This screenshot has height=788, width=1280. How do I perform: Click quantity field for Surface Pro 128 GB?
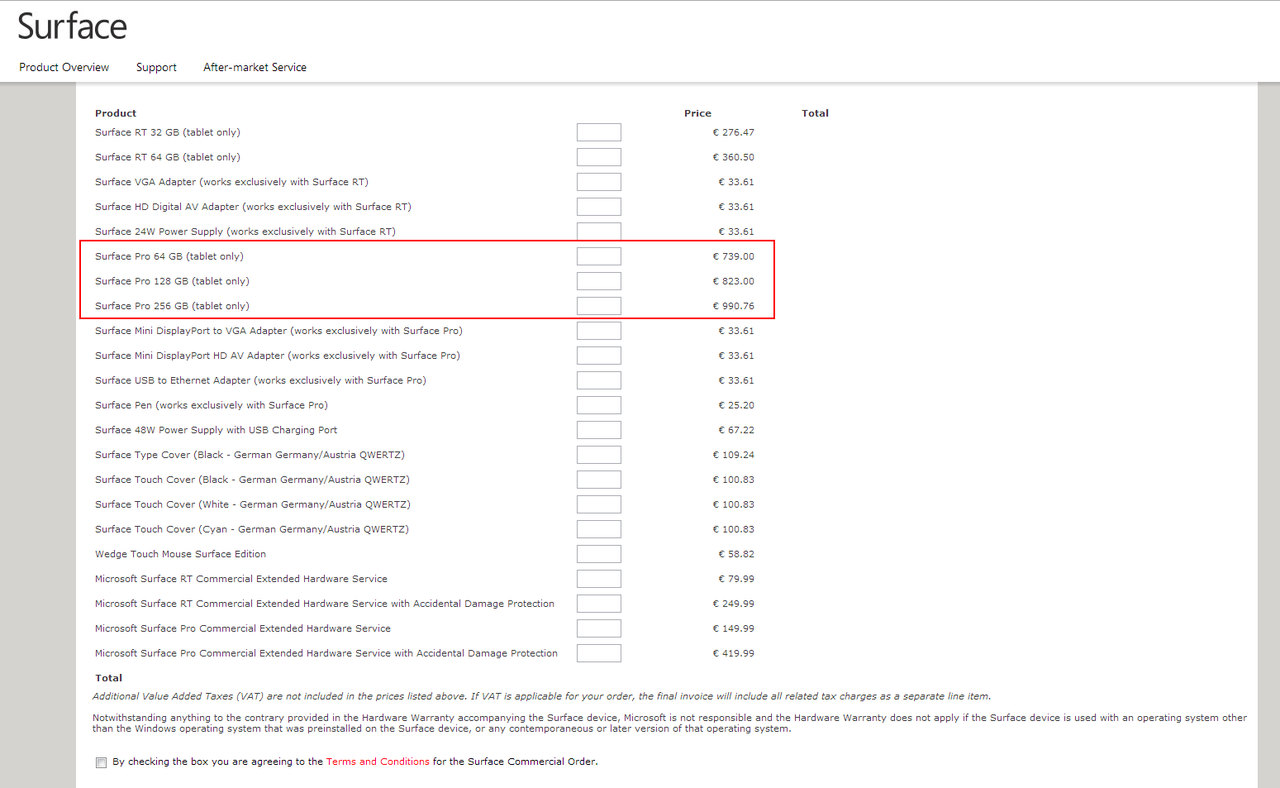click(599, 281)
